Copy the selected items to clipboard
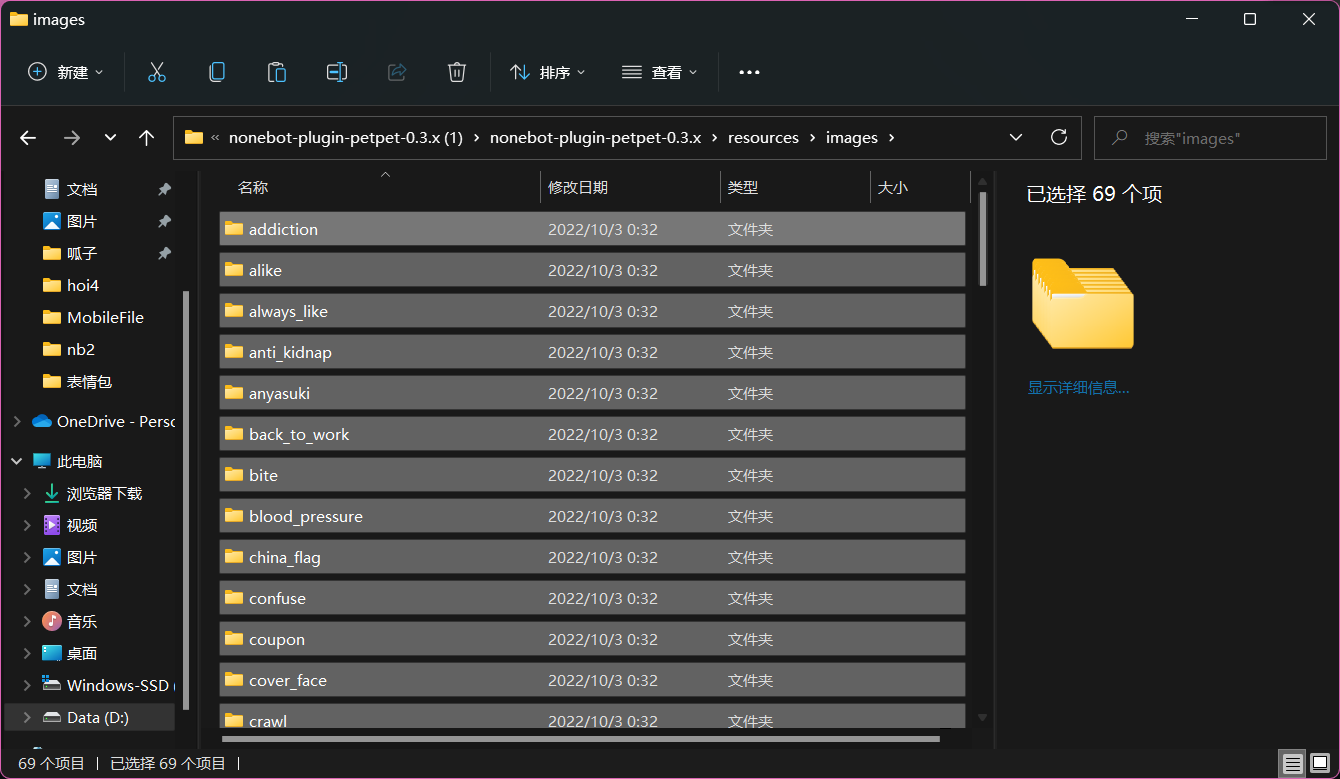Viewport: 1340px width, 779px height. point(216,71)
